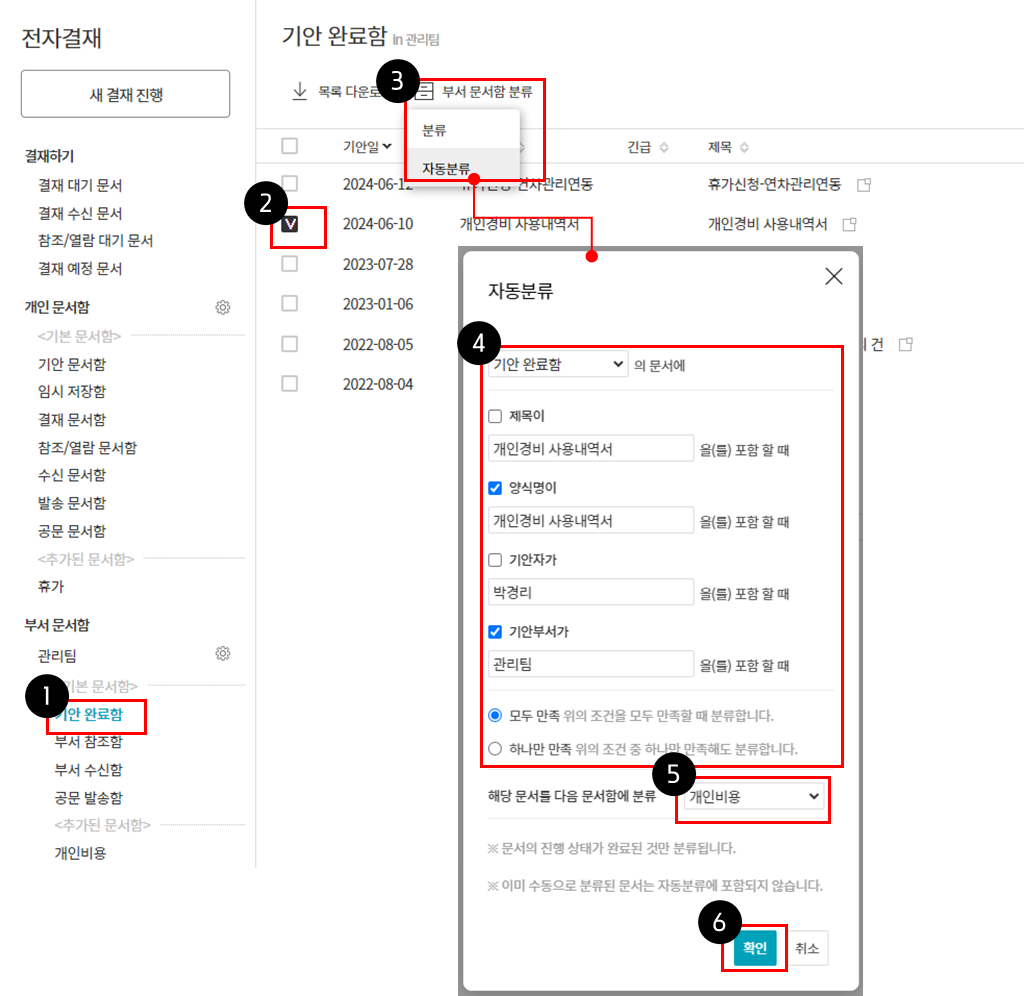Viewport: 1024px width, 996px height.
Task: Open 관리팀 department settings gear
Action: [x=223, y=654]
